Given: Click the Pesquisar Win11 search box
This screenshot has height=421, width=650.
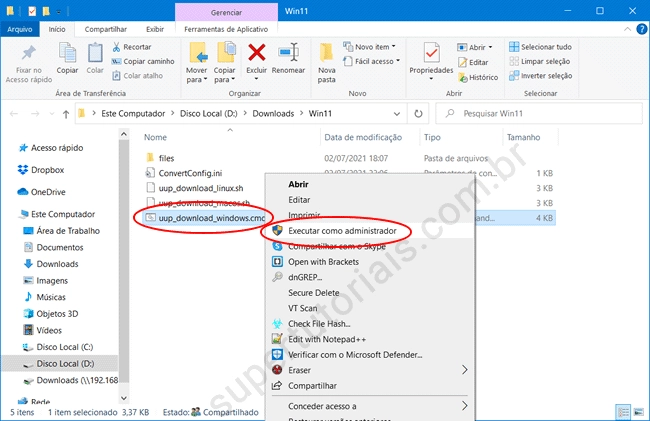Looking at the screenshot, I should click(539, 114).
